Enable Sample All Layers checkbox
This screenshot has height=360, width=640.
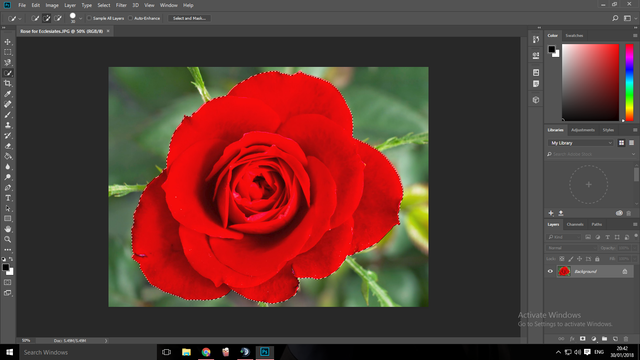tap(89, 18)
